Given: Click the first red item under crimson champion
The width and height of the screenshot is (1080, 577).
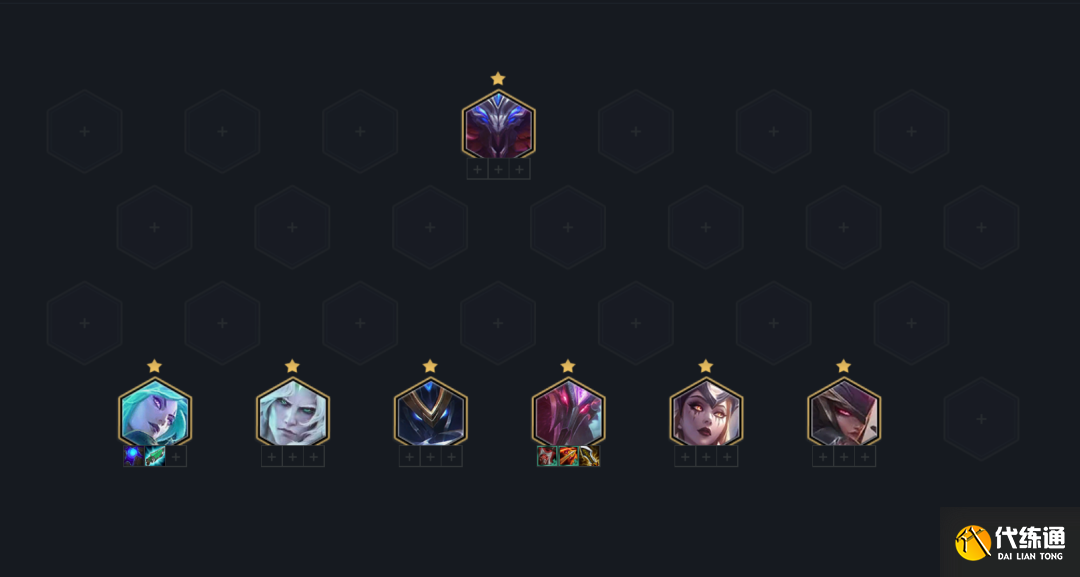Looking at the screenshot, I should [x=547, y=456].
